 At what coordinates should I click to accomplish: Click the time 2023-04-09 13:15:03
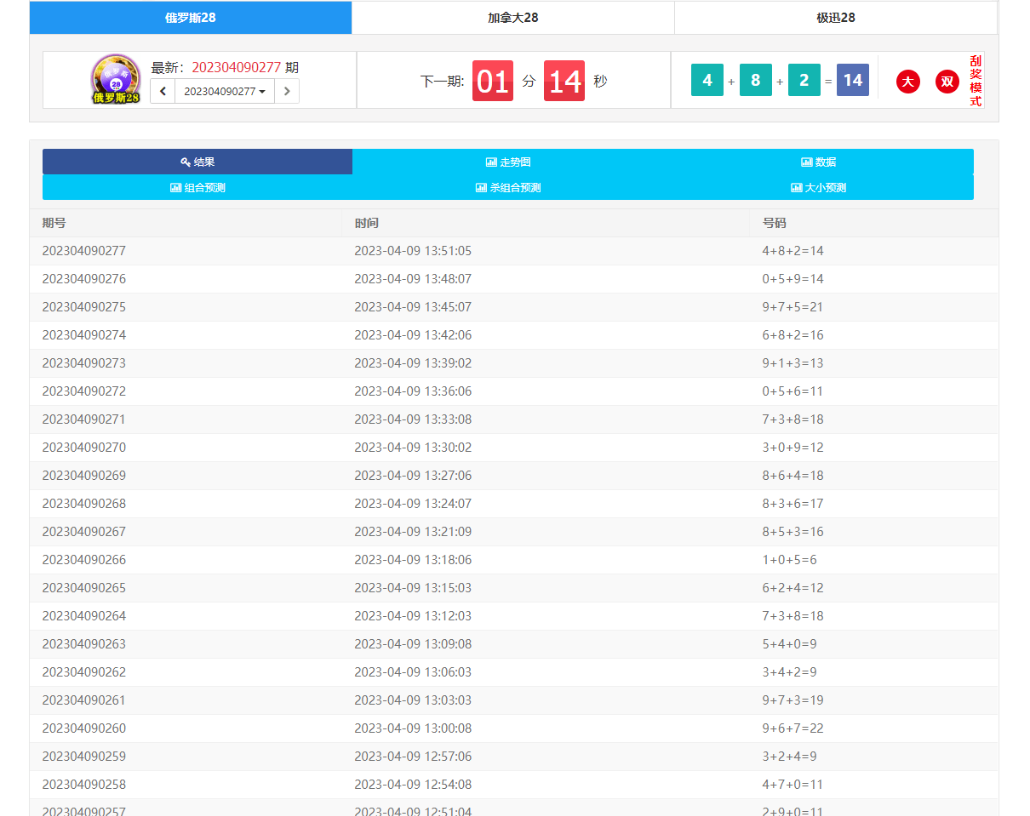(x=413, y=587)
